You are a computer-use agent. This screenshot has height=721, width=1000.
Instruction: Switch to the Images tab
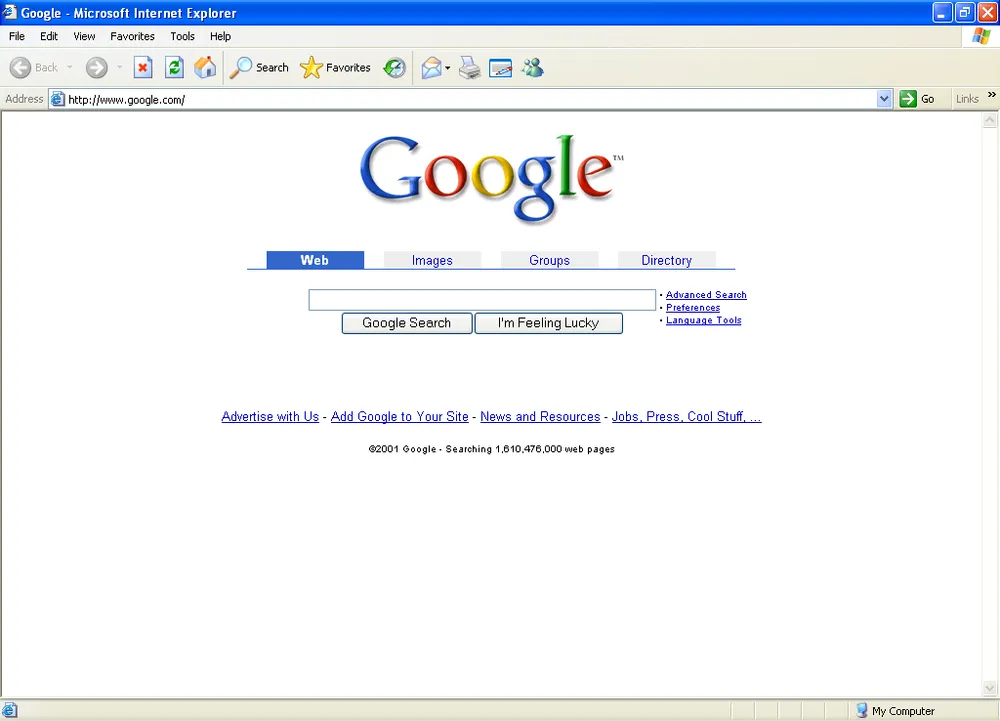pos(432,260)
